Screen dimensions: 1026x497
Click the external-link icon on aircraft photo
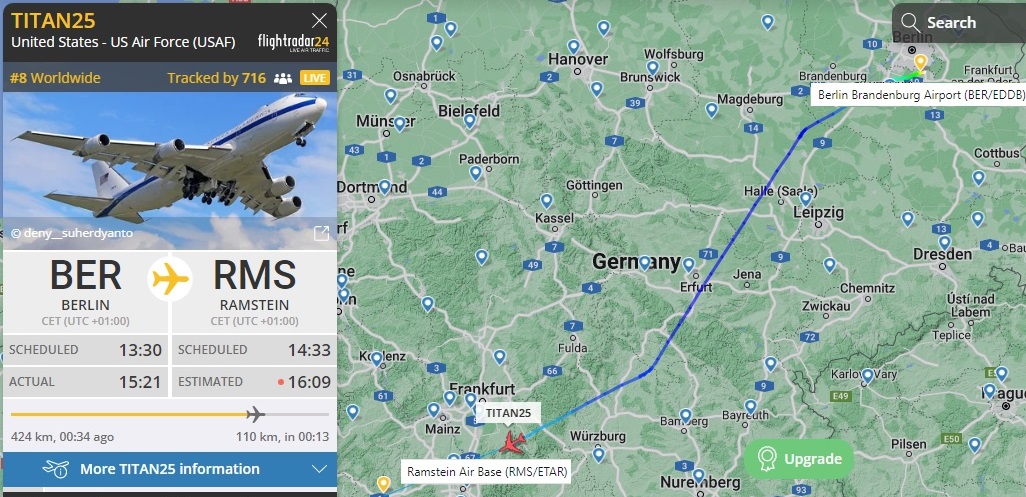click(x=321, y=233)
